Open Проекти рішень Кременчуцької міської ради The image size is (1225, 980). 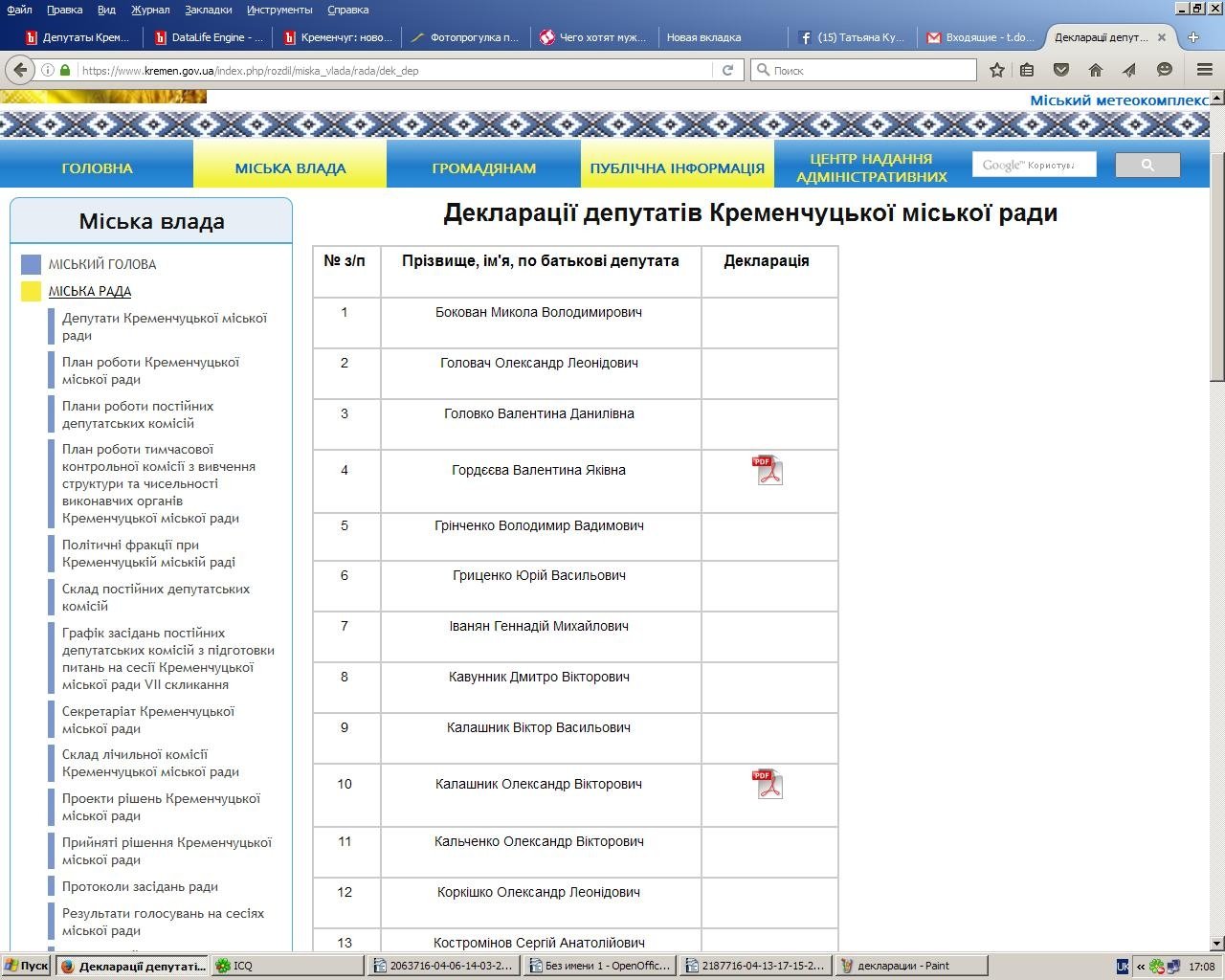pos(161,807)
